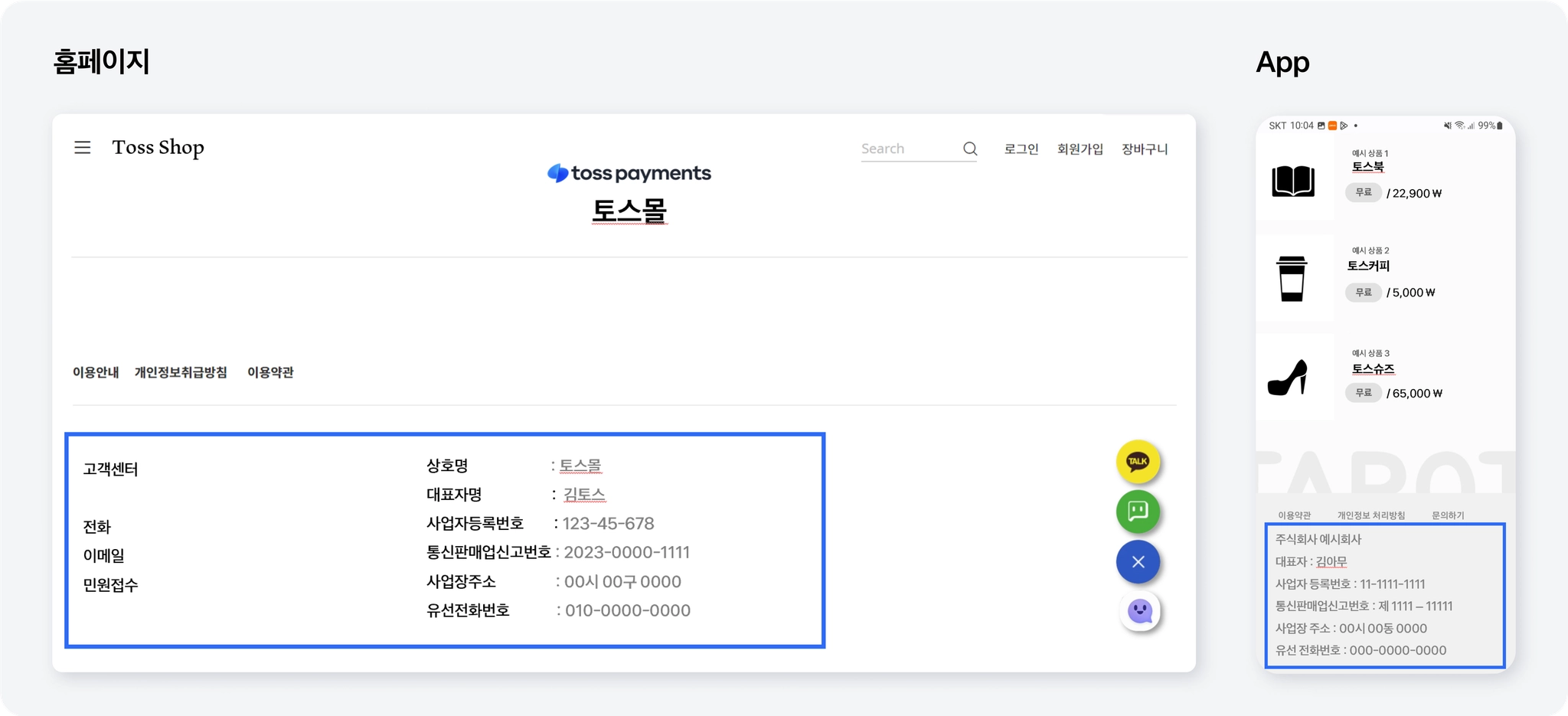
Task: Click the 이메일 label in customer center
Action: coord(103,555)
